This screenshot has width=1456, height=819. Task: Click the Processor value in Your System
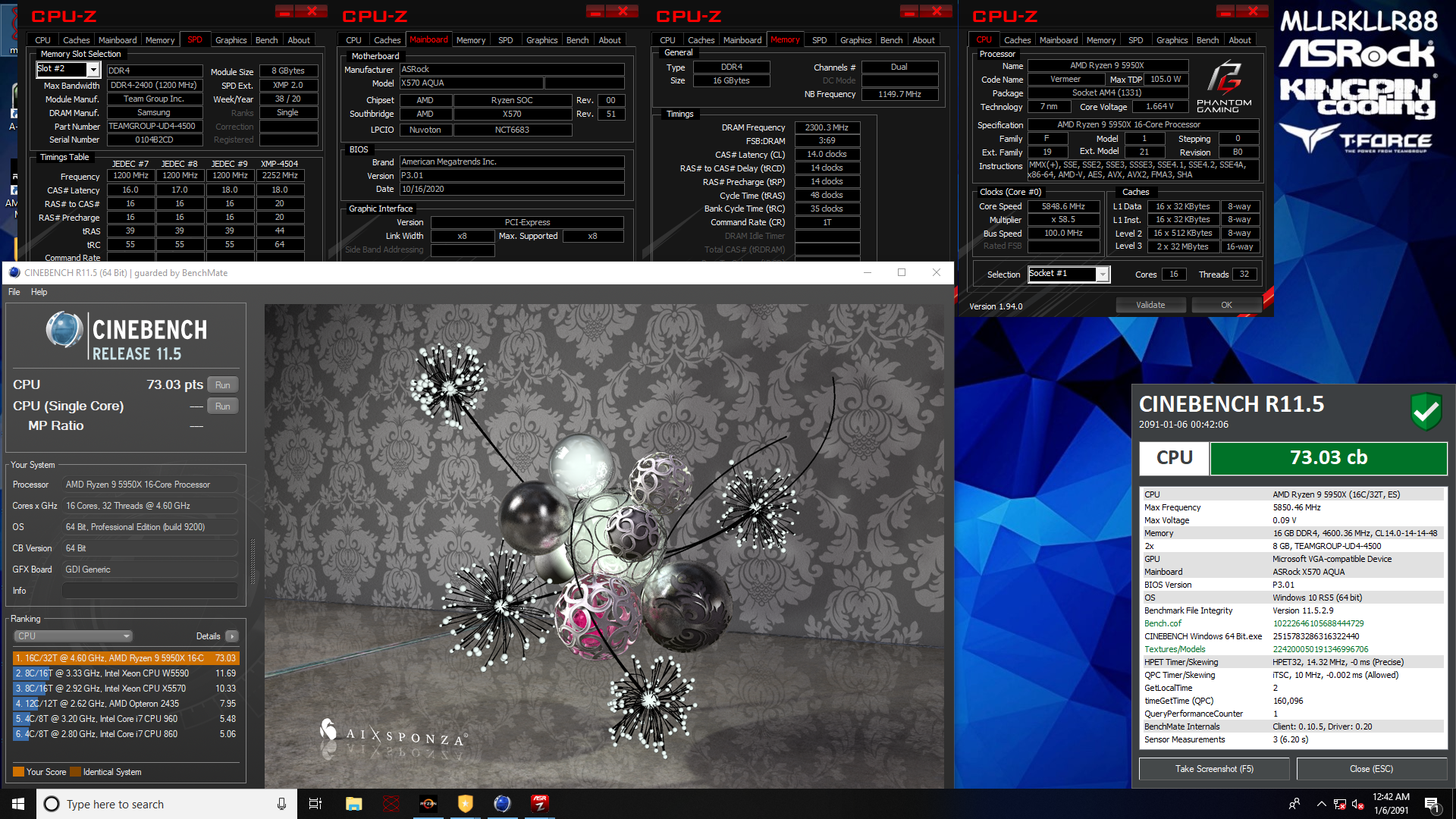150,485
